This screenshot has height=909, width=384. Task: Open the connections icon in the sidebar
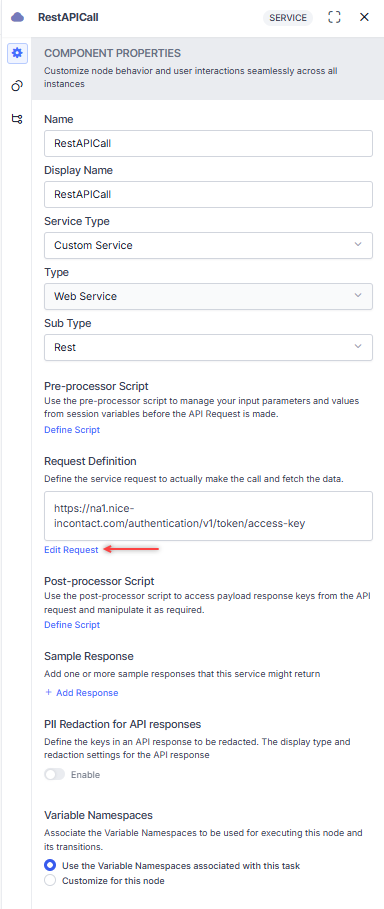[x=17, y=86]
